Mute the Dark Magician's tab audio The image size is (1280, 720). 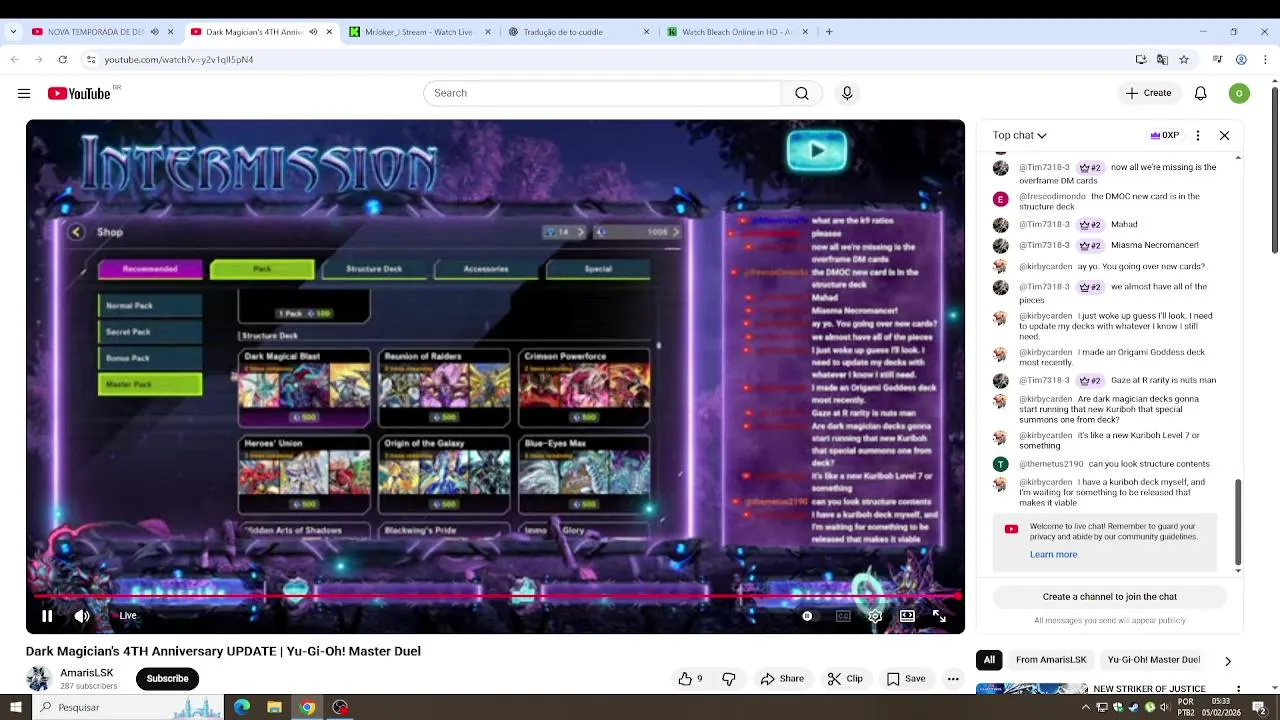pyautogui.click(x=313, y=32)
